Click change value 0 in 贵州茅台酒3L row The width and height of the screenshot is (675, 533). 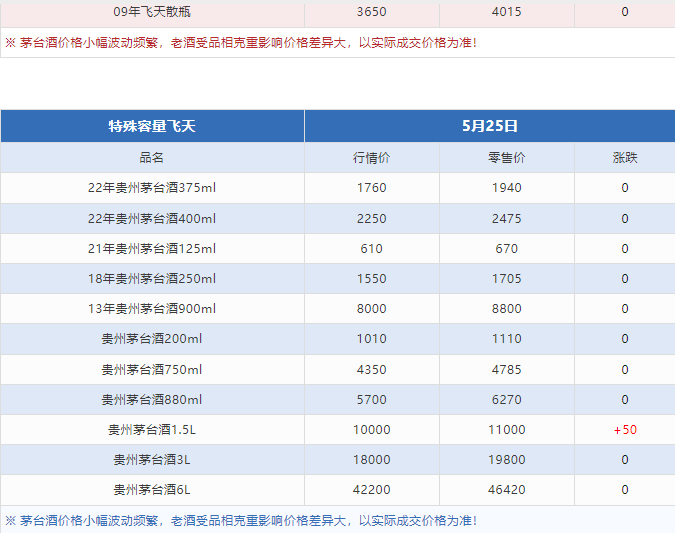click(x=625, y=460)
